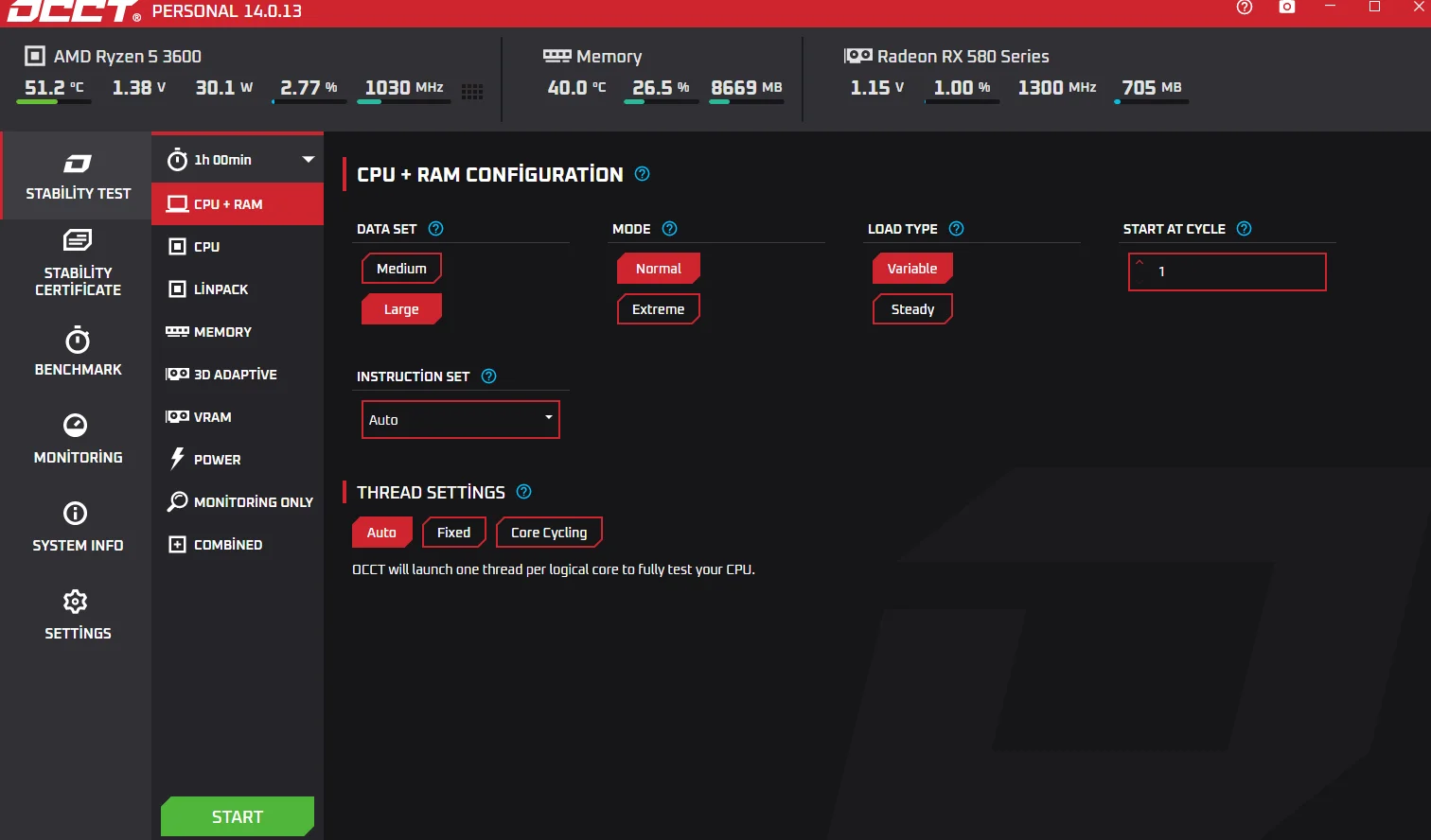
Task: Select the Power test
Action: 238,460
